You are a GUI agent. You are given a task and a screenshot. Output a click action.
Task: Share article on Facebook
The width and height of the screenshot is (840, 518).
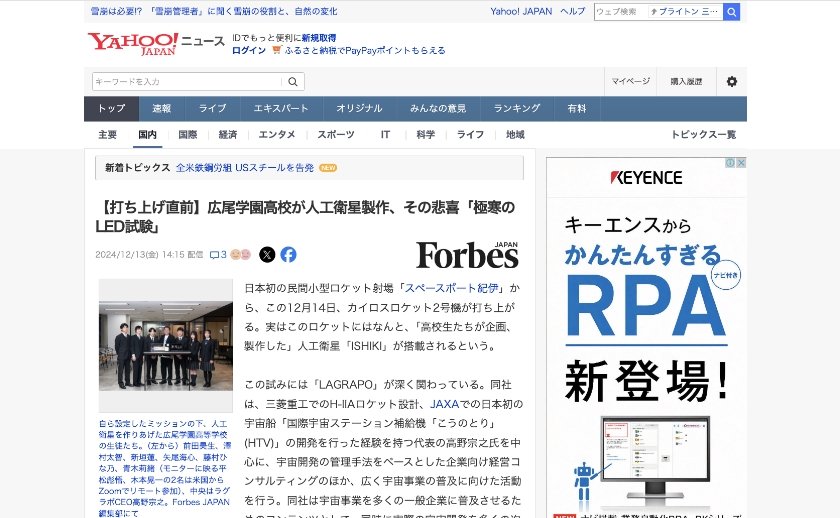288,254
